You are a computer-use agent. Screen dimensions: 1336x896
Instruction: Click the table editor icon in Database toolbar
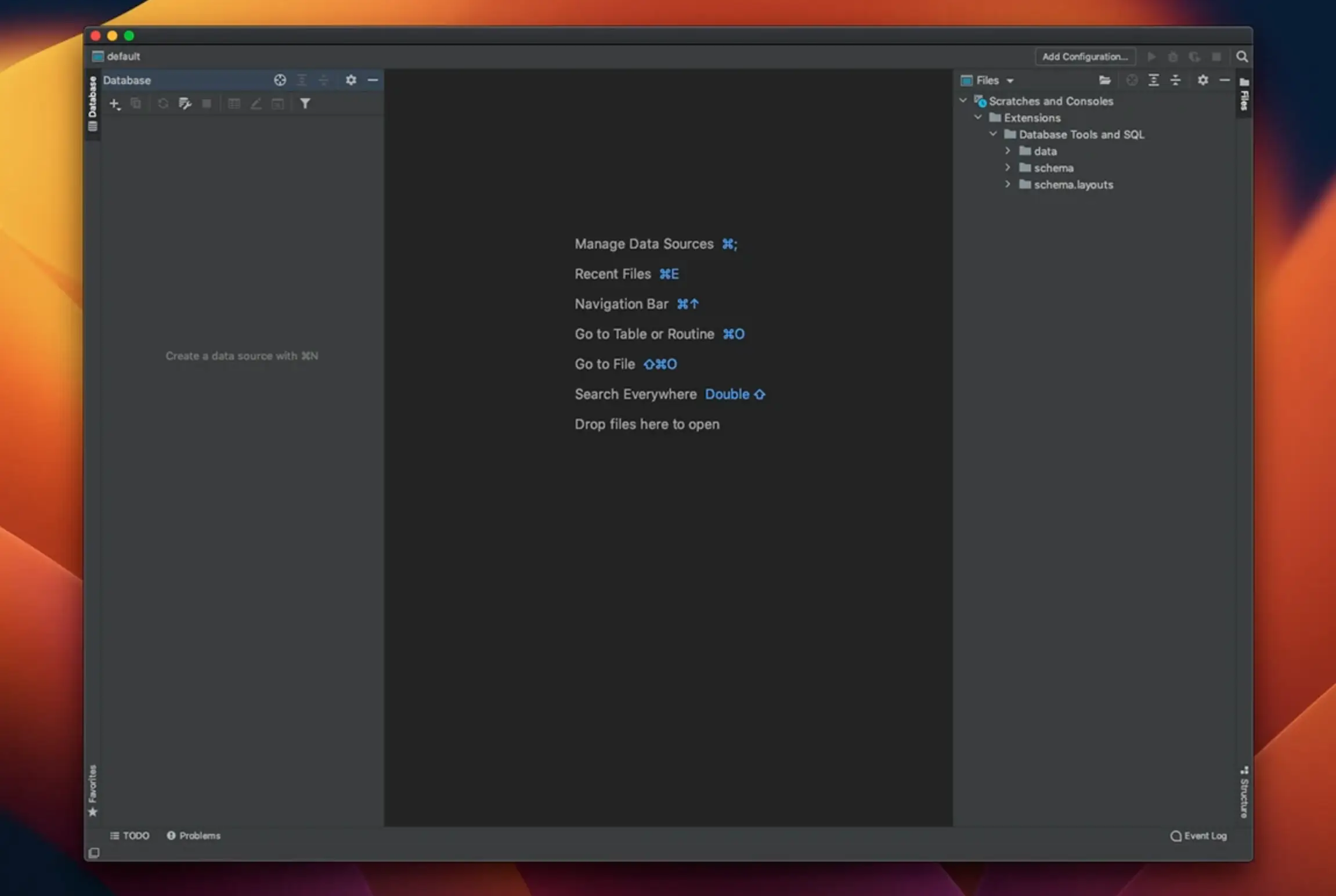[234, 104]
